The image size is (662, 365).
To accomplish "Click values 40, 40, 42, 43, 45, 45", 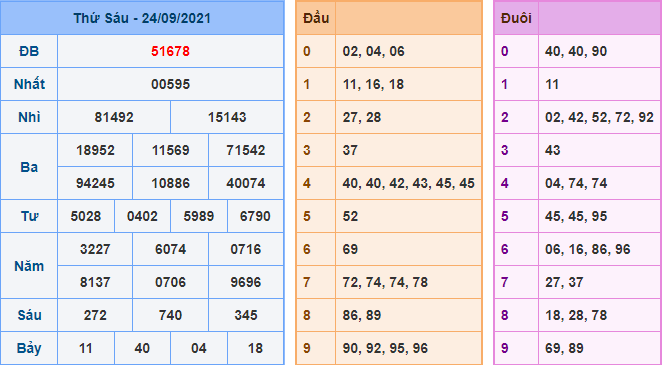I will (x=409, y=183).
